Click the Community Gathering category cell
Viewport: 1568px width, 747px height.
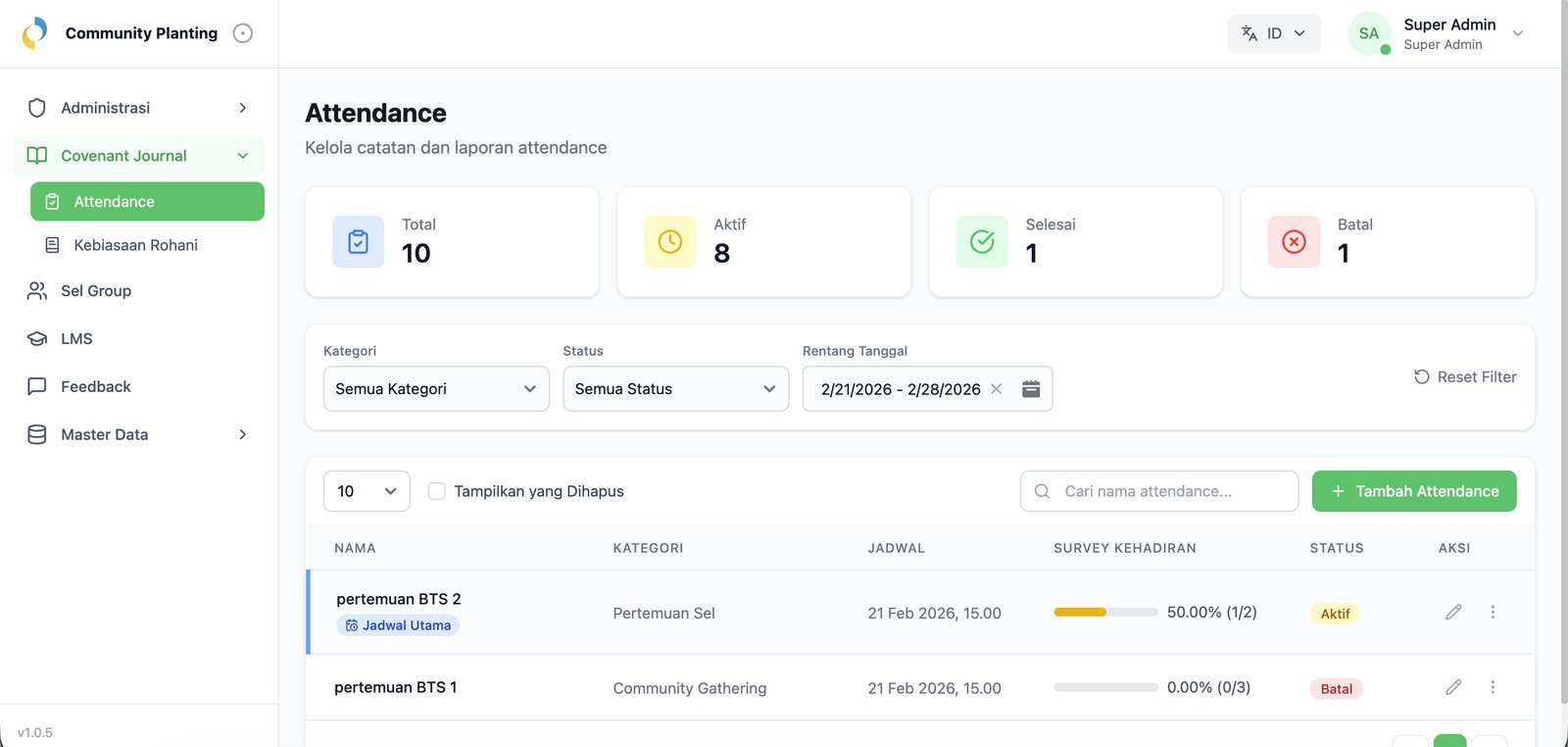click(690, 688)
